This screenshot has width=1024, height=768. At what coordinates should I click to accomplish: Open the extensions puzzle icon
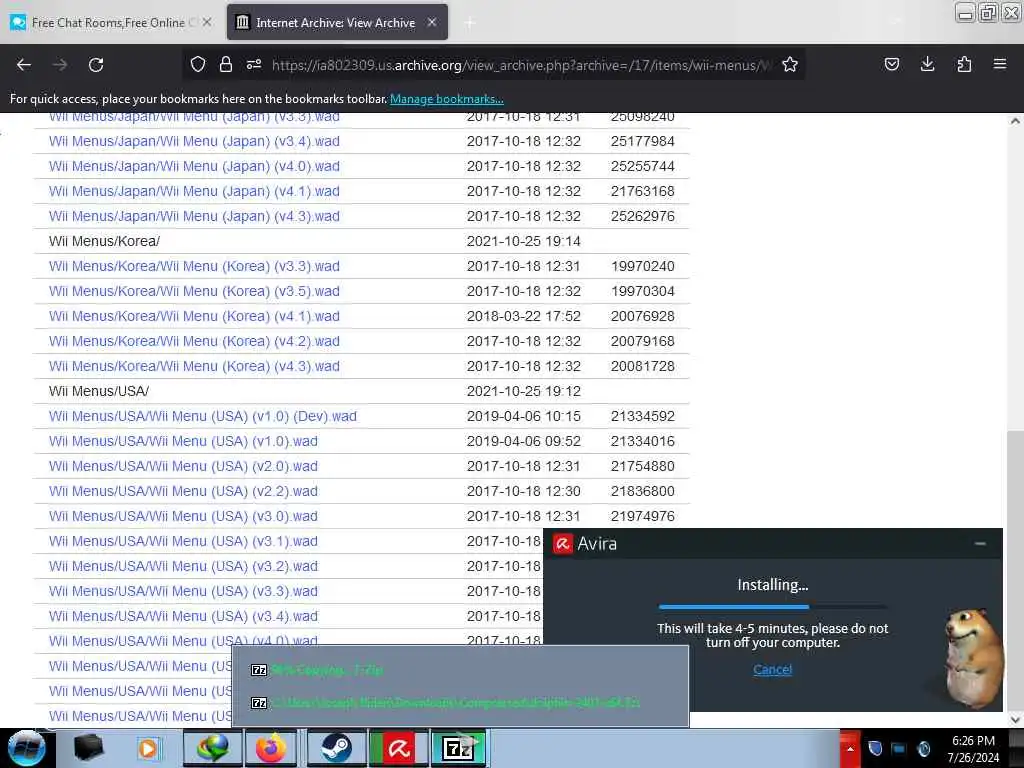[x=964, y=64]
